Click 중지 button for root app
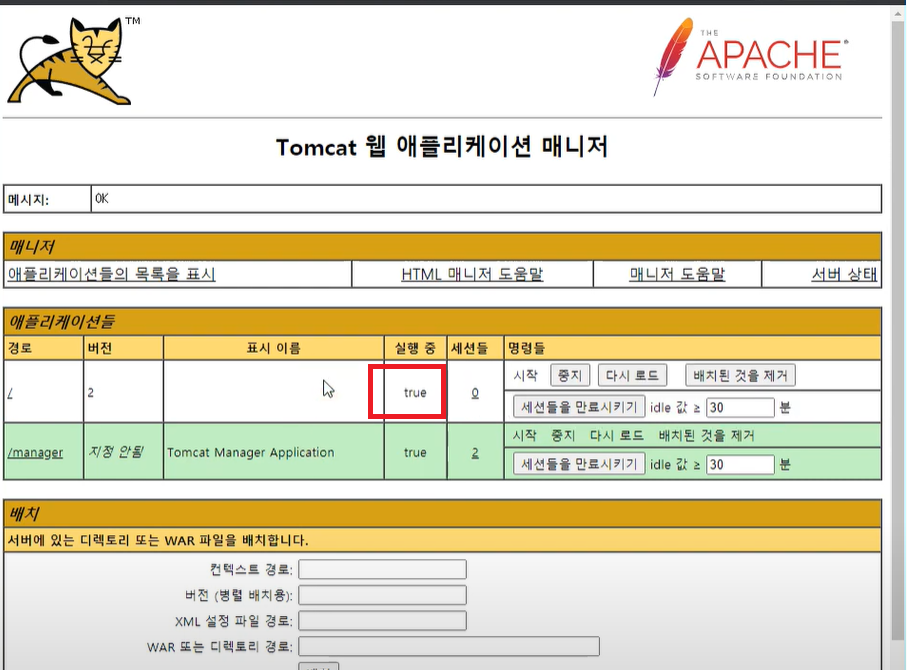Viewport: 907px width, 670px height. click(570, 376)
